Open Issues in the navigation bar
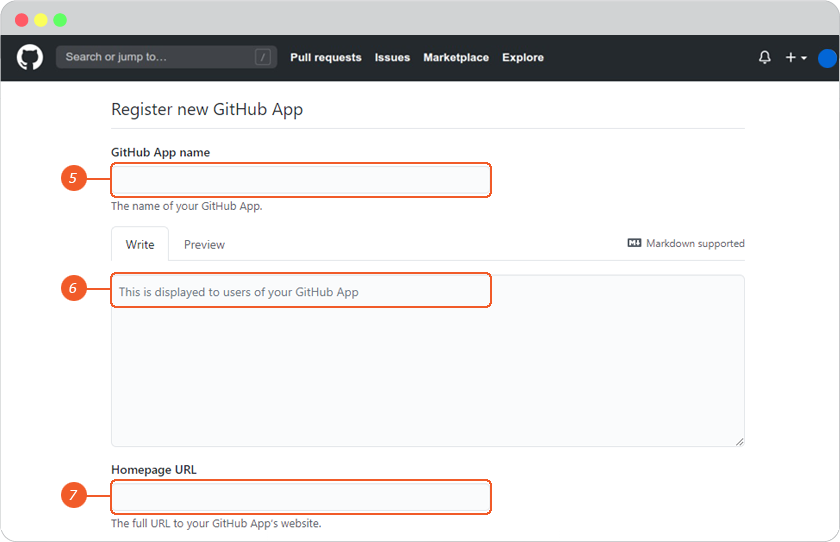Screen dimensions: 840x542 point(392,57)
